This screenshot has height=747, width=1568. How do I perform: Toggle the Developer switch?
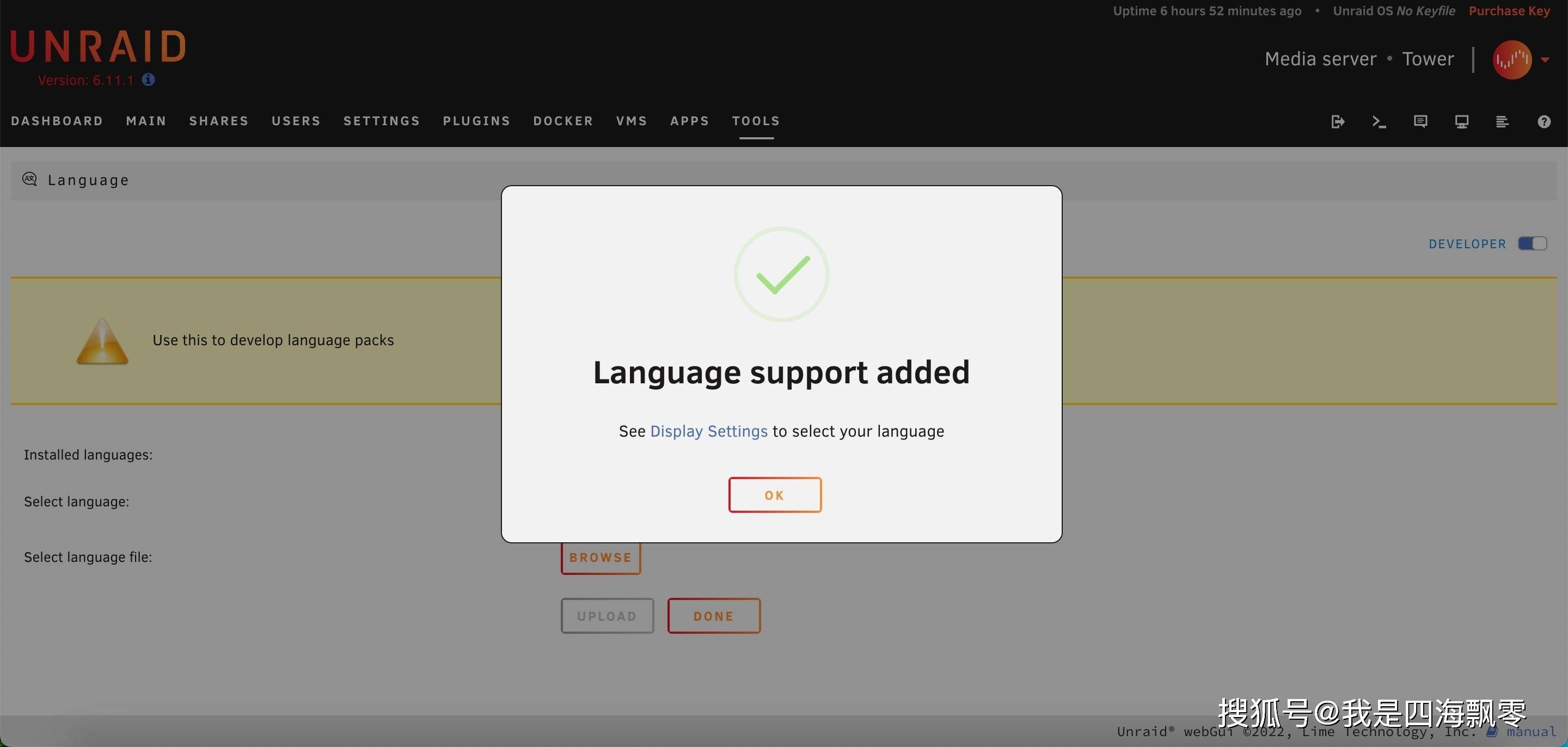coord(1532,243)
